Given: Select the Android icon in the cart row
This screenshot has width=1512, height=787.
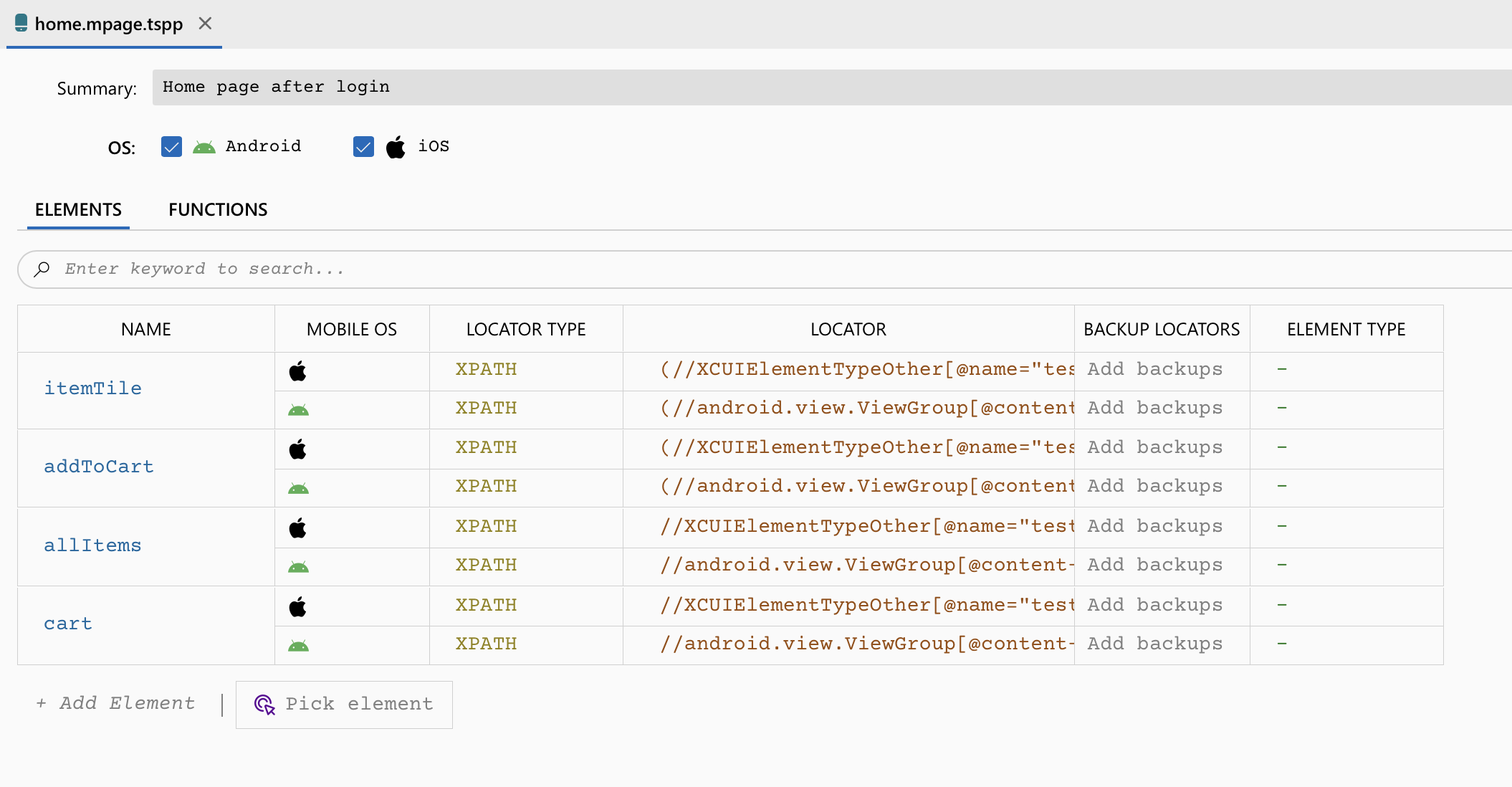Looking at the screenshot, I should 297,644.
